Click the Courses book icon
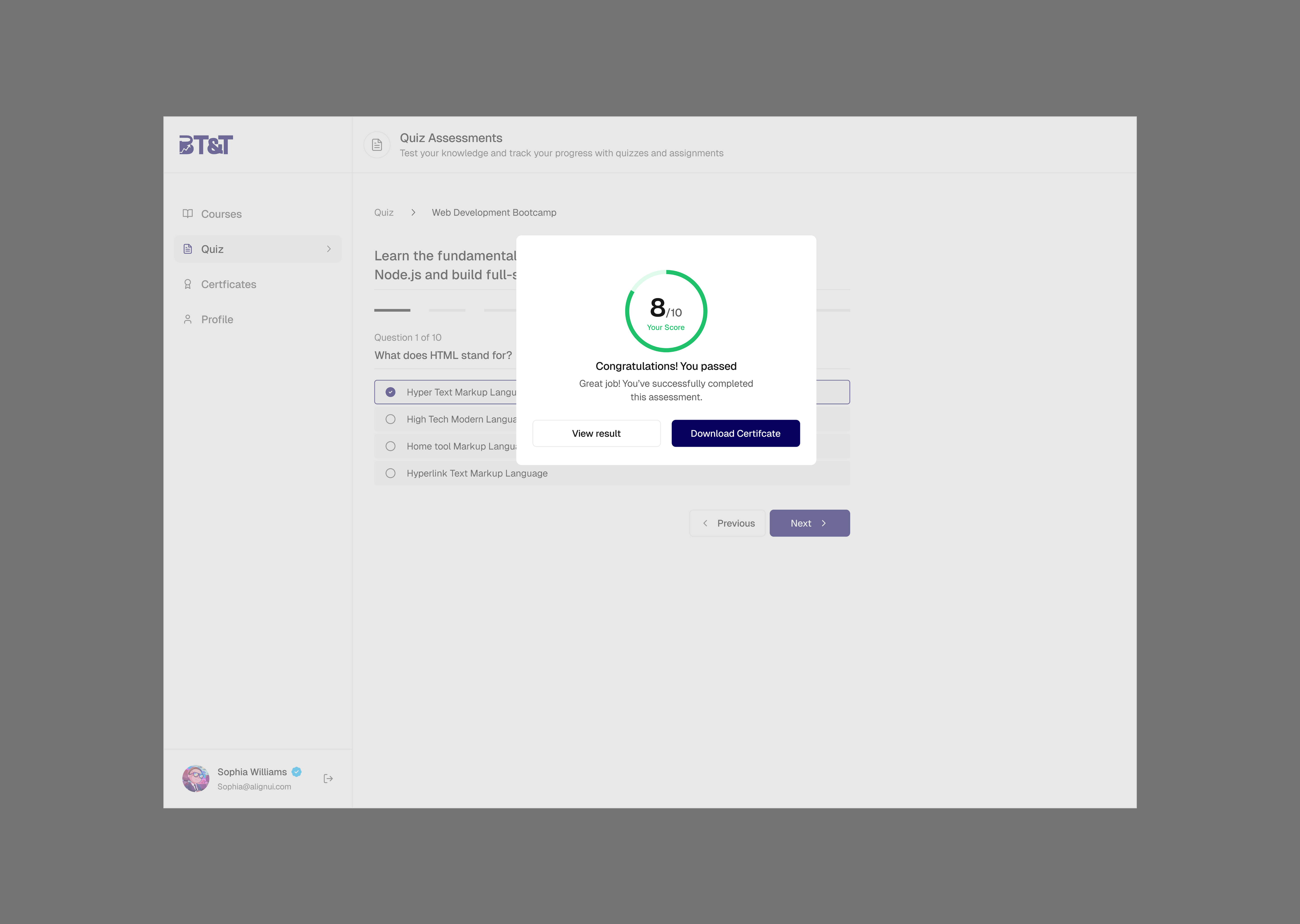This screenshot has width=1300, height=924. (x=187, y=214)
